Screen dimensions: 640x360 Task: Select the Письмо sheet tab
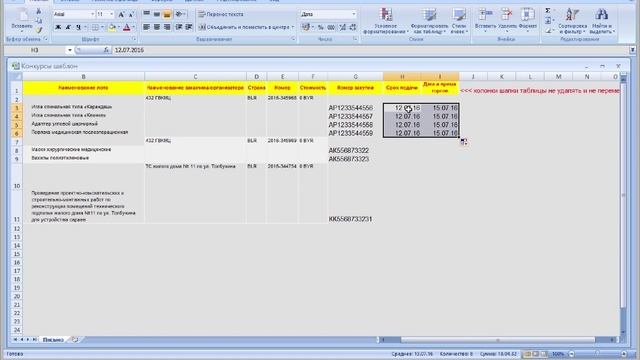[53, 340]
